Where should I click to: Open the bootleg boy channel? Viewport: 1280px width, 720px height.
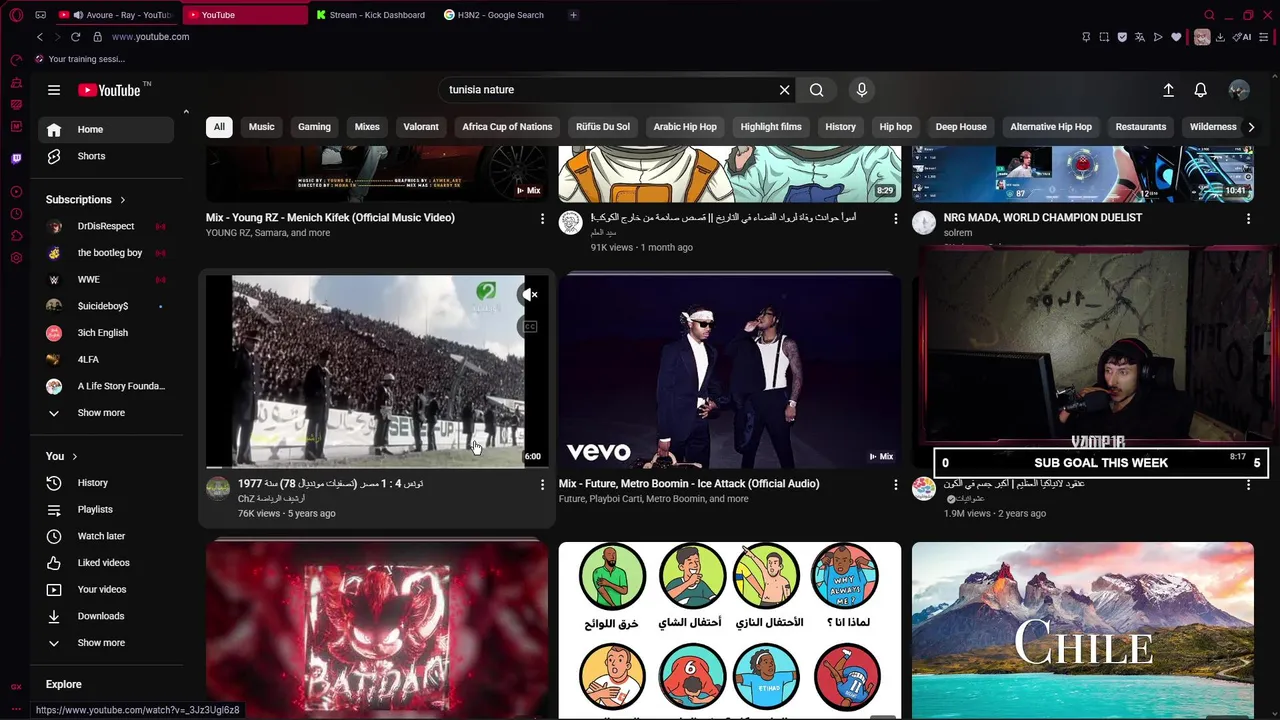pos(106,253)
